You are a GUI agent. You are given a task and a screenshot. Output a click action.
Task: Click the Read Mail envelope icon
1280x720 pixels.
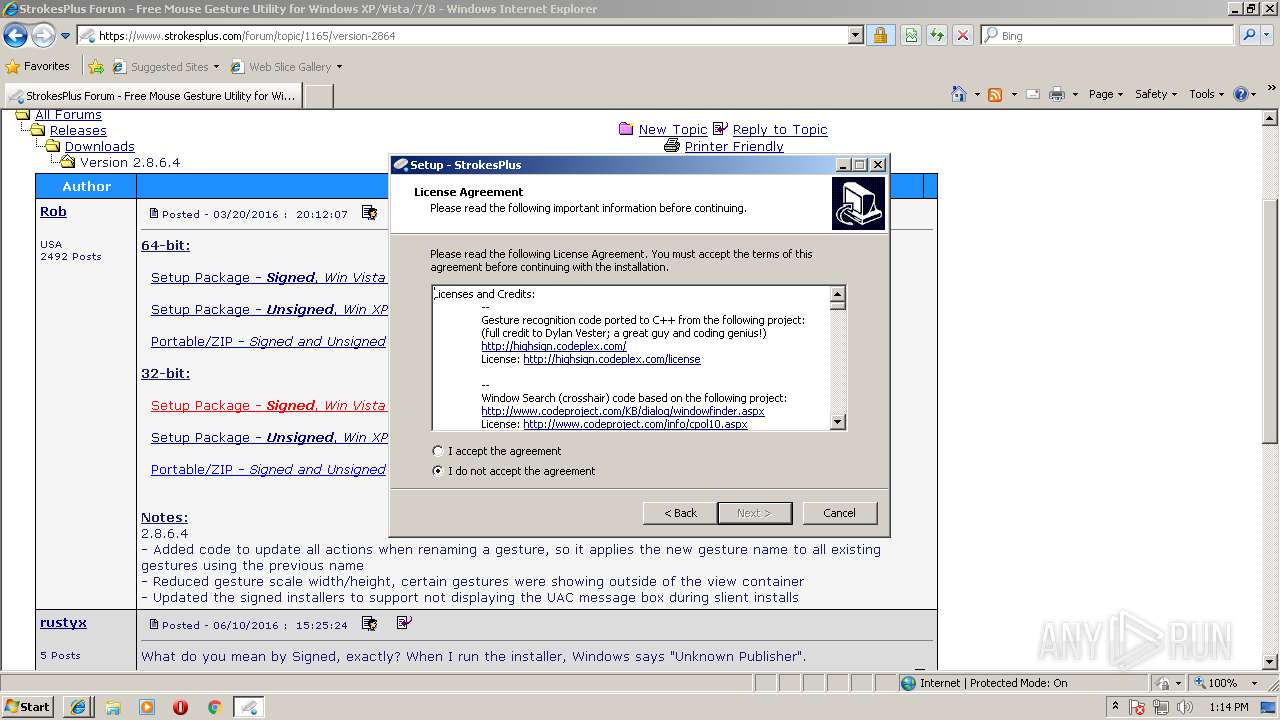[x=1032, y=94]
